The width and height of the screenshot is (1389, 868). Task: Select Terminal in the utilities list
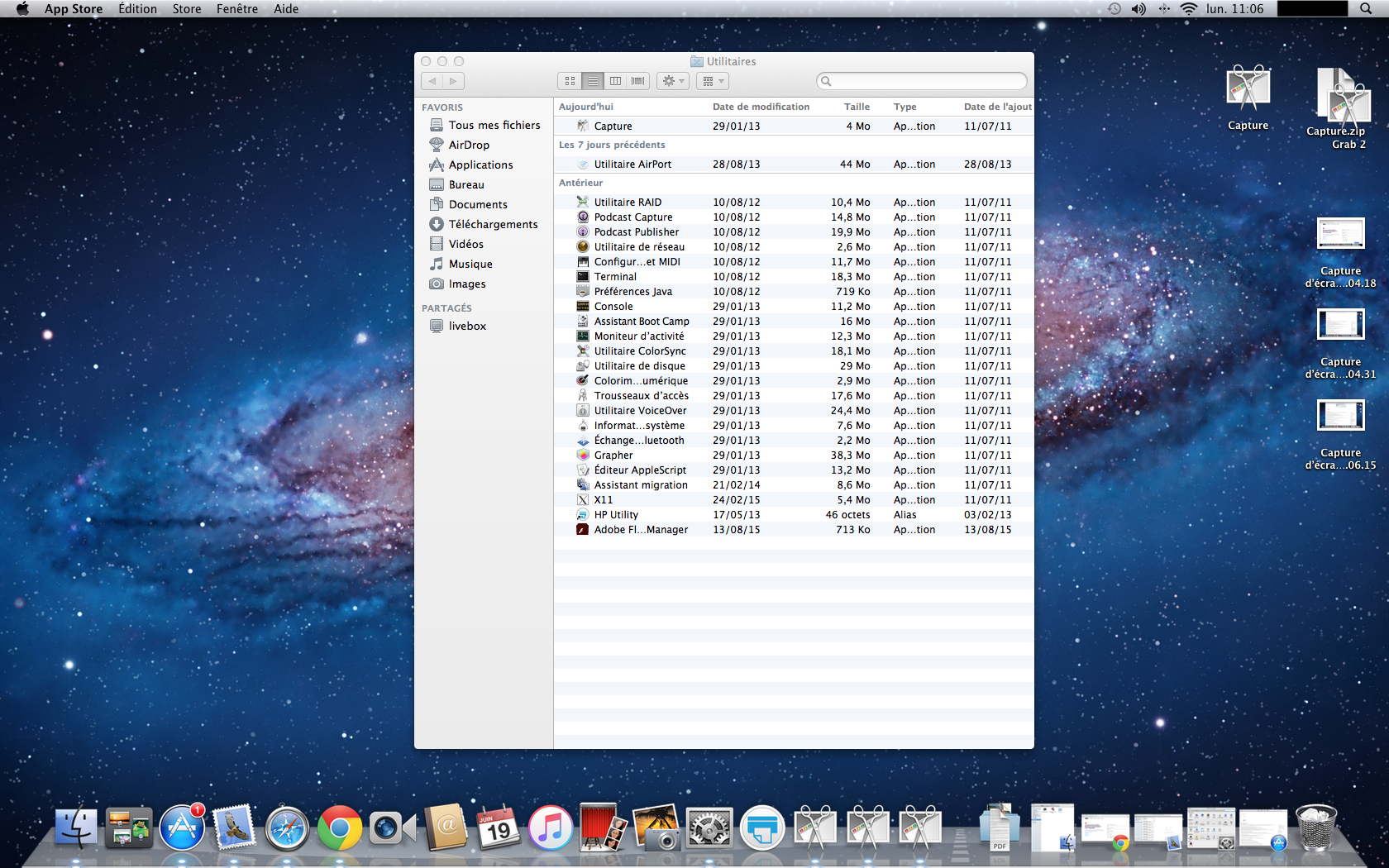615,277
